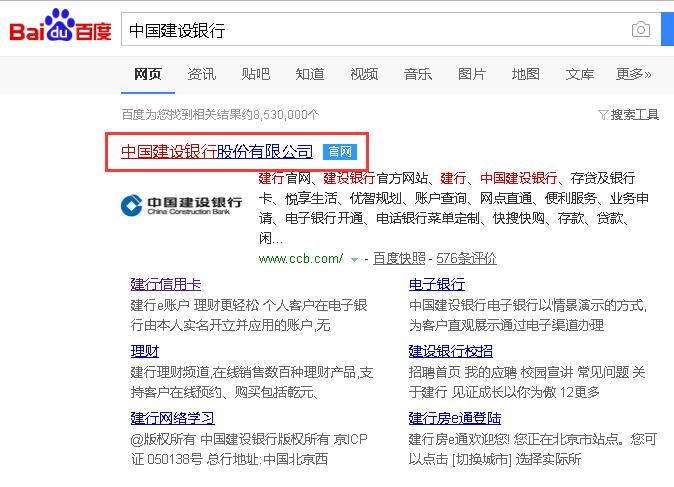674x487 pixels.
Task: Open camera image search icon
Action: click(640, 30)
